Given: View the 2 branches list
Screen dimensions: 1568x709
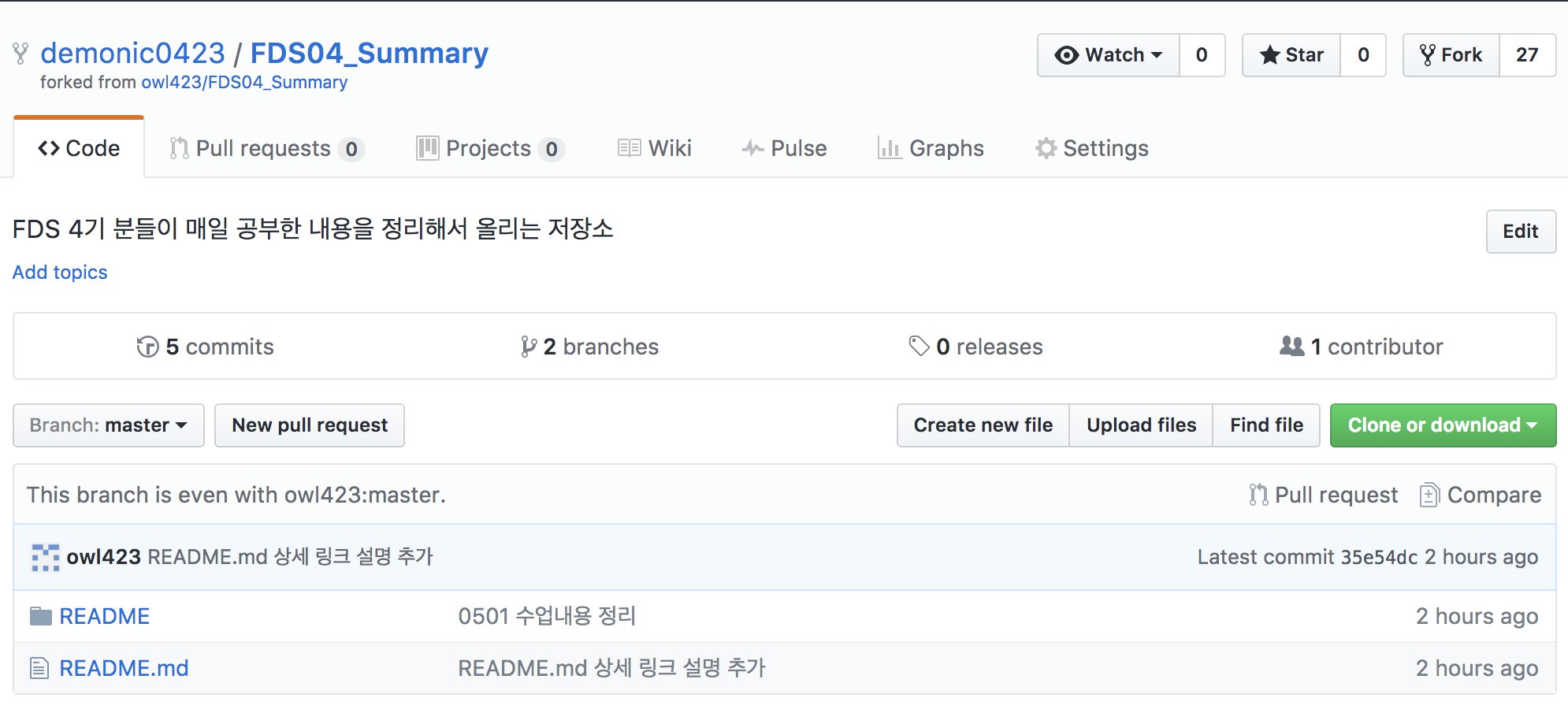Looking at the screenshot, I should 590,347.
